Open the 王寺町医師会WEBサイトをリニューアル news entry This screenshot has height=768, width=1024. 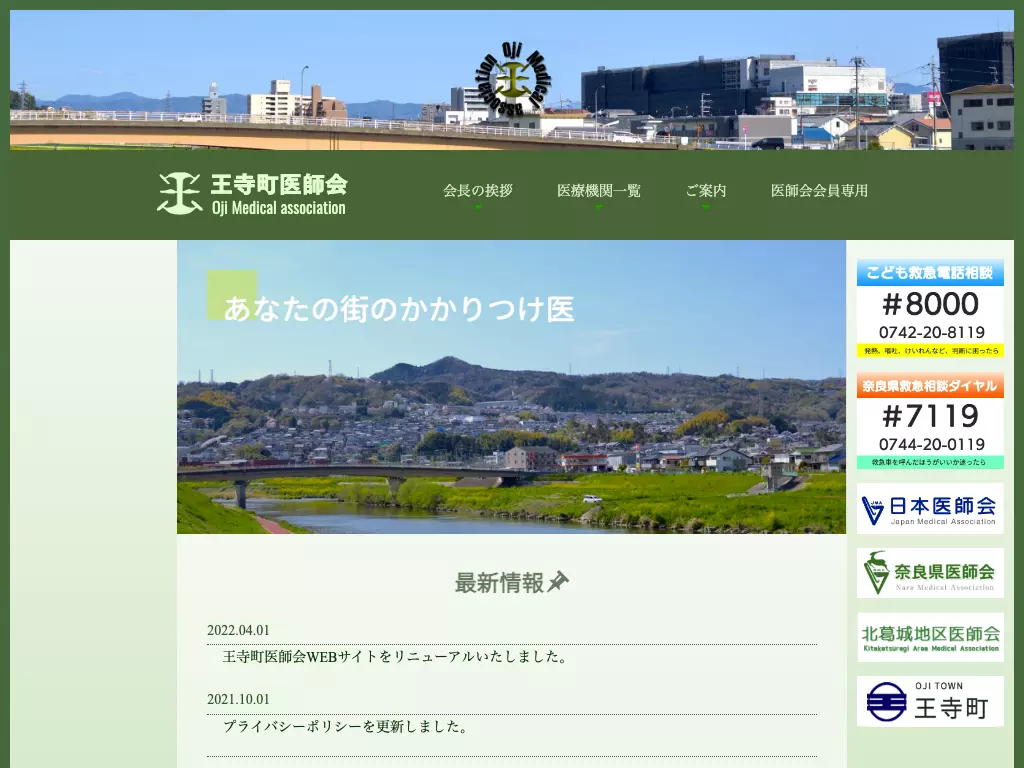click(396, 656)
